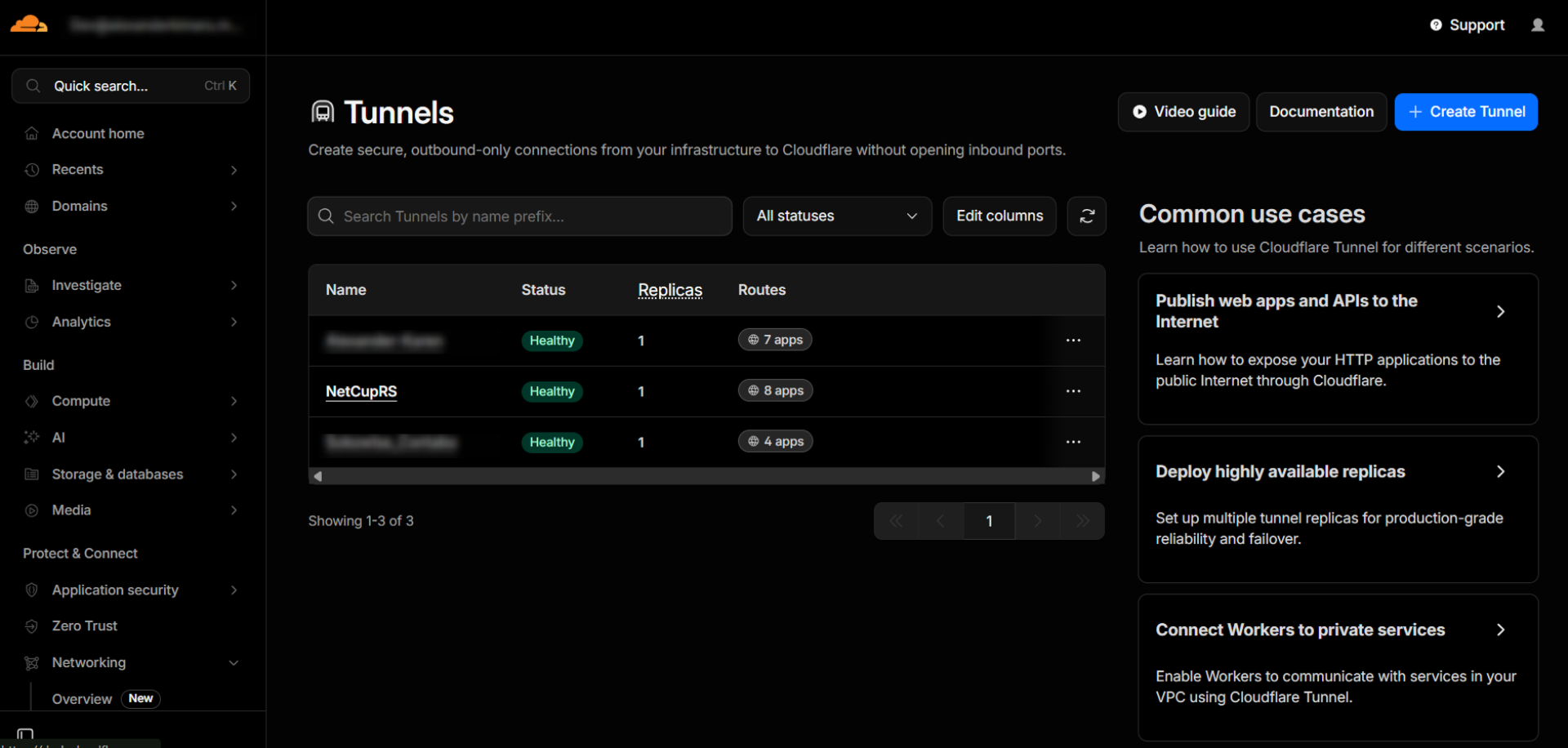Click the scrollbar left arrow
Screen dimensions: 1568x748
318,476
